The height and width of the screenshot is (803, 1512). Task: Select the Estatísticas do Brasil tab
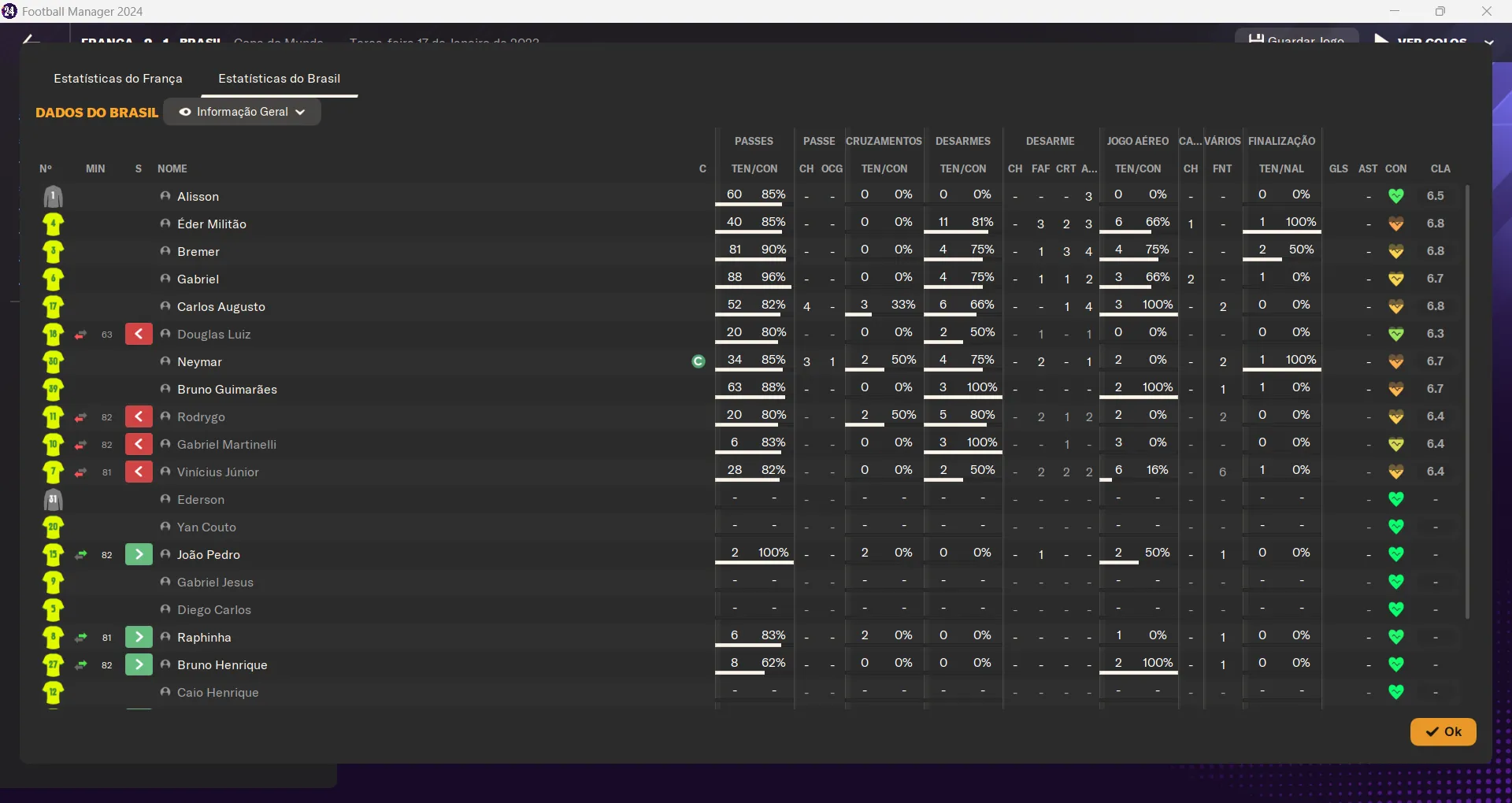tap(279, 79)
